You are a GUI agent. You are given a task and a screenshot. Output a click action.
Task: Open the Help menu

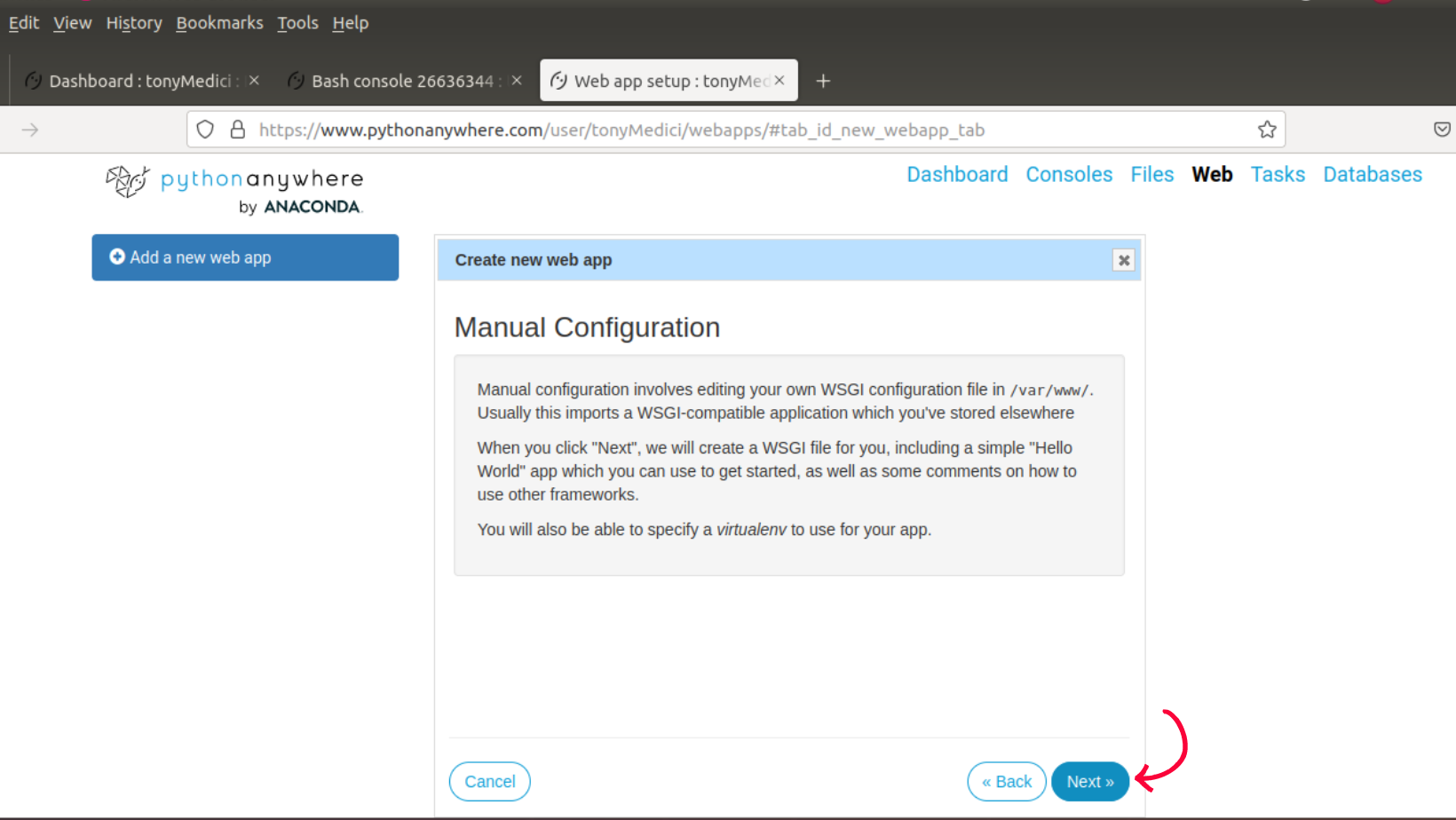click(x=350, y=23)
